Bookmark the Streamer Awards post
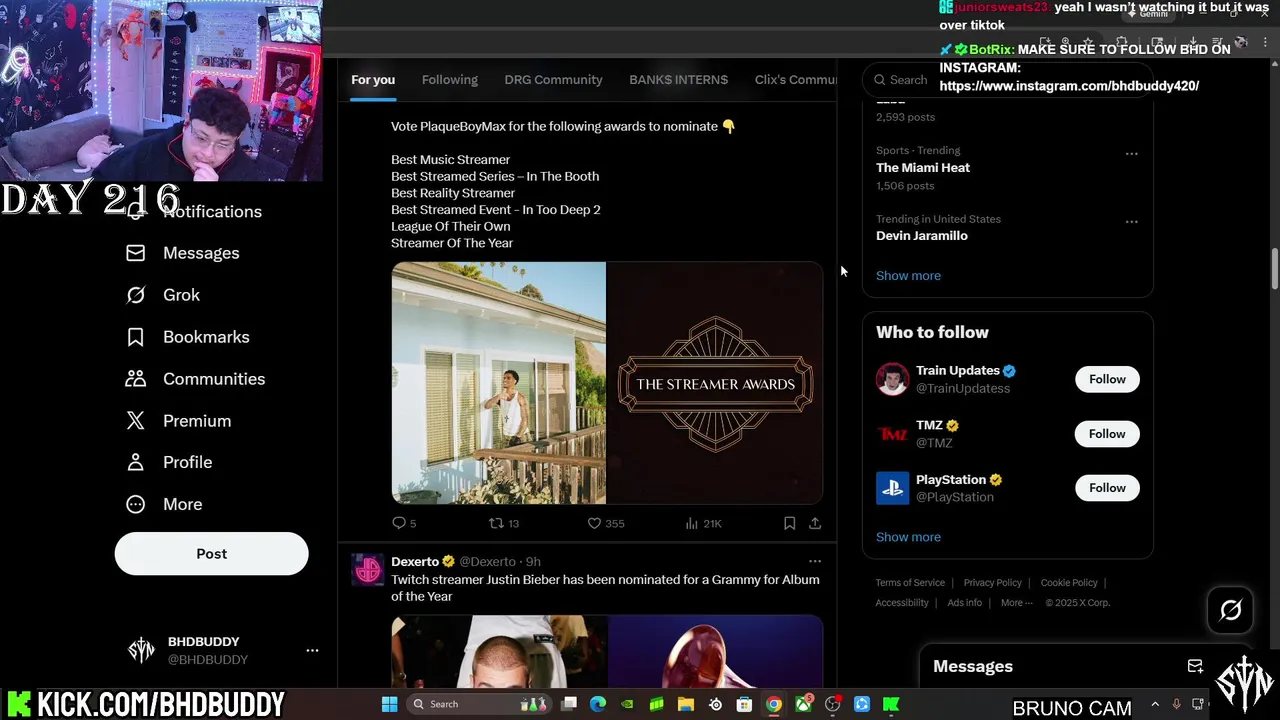This screenshot has width=1280, height=720. [x=789, y=523]
